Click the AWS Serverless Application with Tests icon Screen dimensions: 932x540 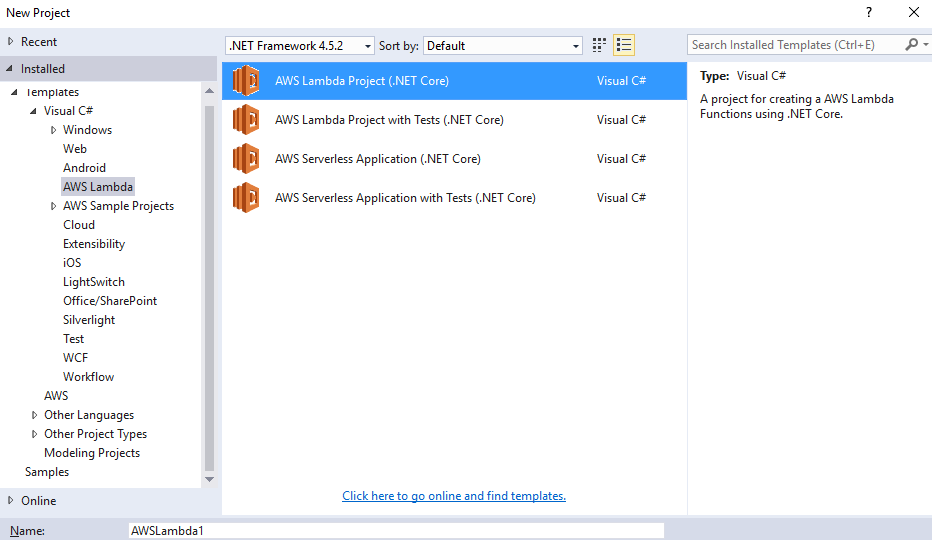click(246, 197)
